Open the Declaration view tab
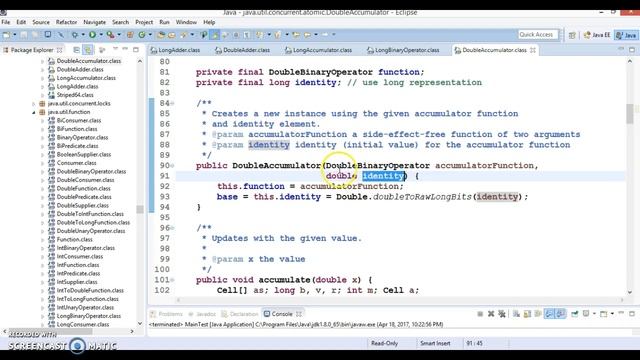Screen dimensions: 640x360 point(240,314)
